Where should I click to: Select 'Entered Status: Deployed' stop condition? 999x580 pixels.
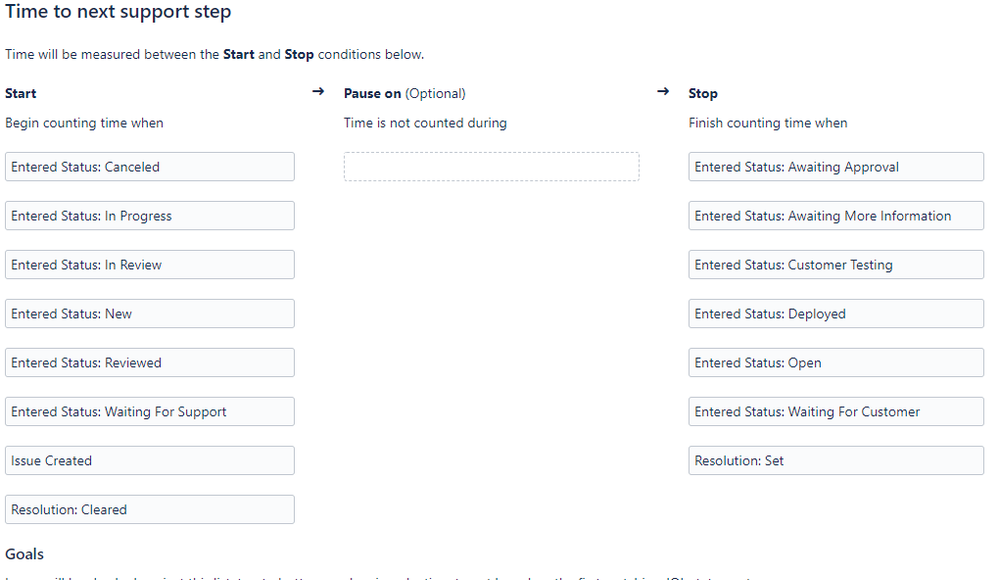[836, 314]
